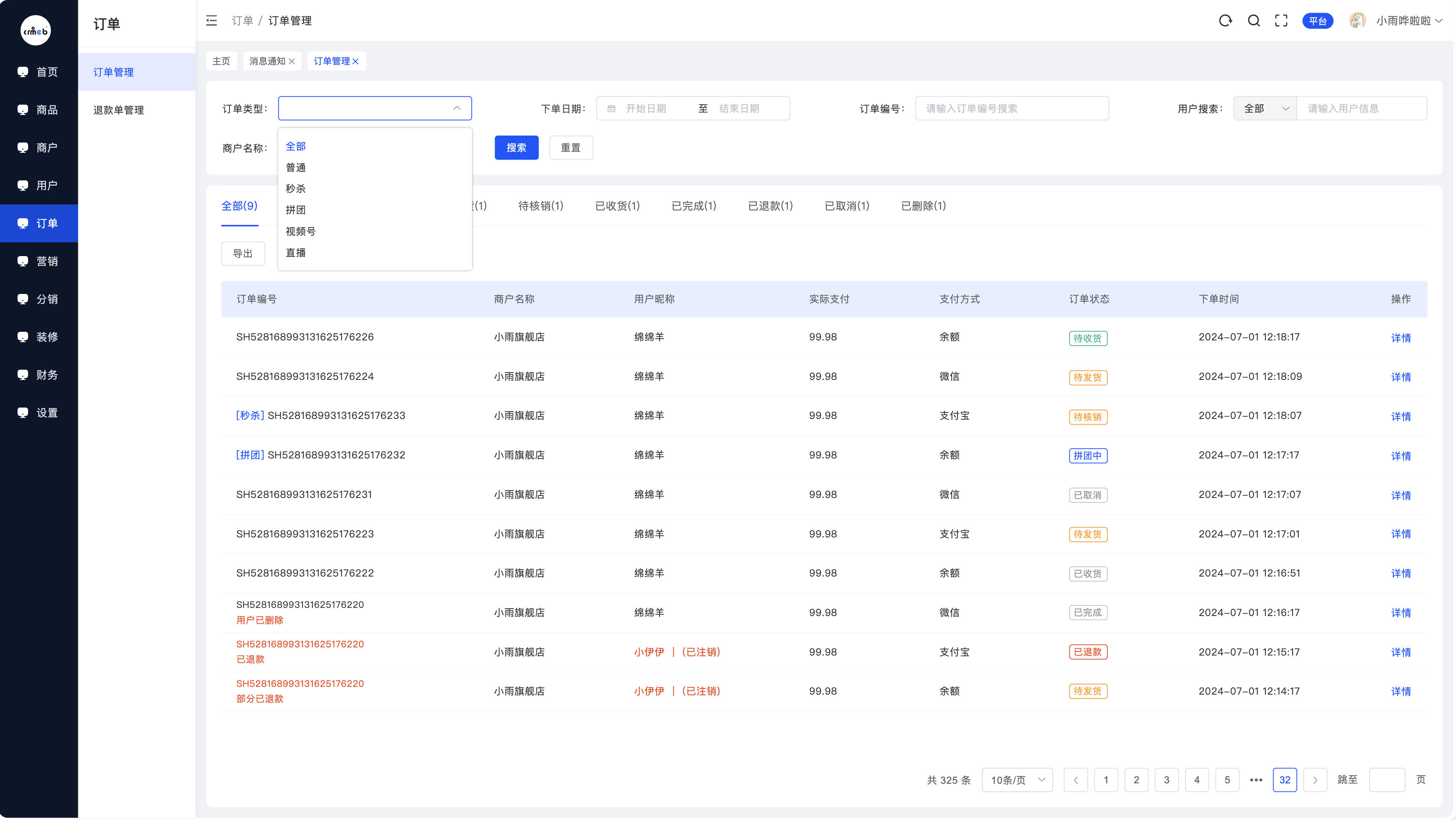Close the 订单管理 tab
This screenshot has width=1456, height=820.
[356, 61]
